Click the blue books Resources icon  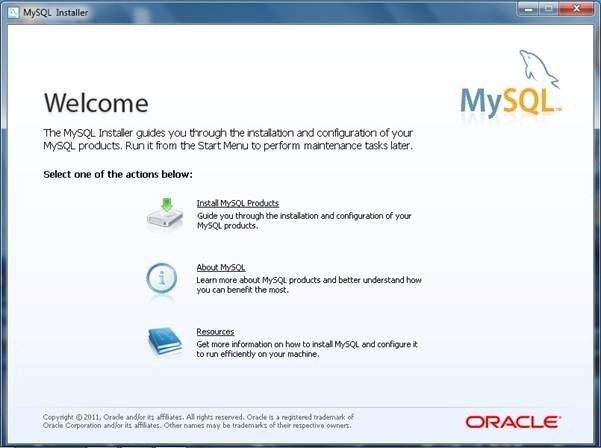(165, 341)
